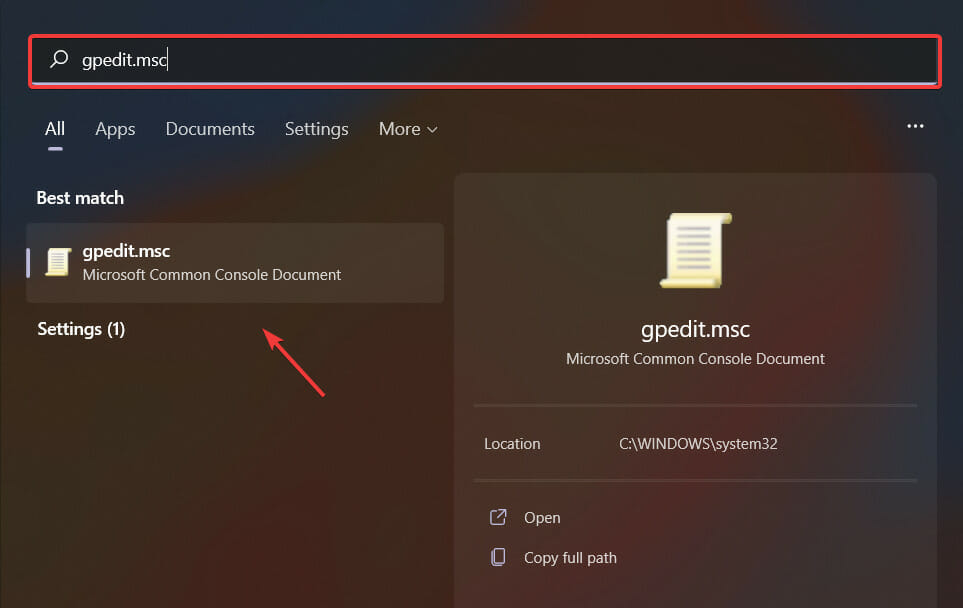The height and width of the screenshot is (608, 963).
Task: Expand the Settings (1) results section
Action: click(80, 329)
